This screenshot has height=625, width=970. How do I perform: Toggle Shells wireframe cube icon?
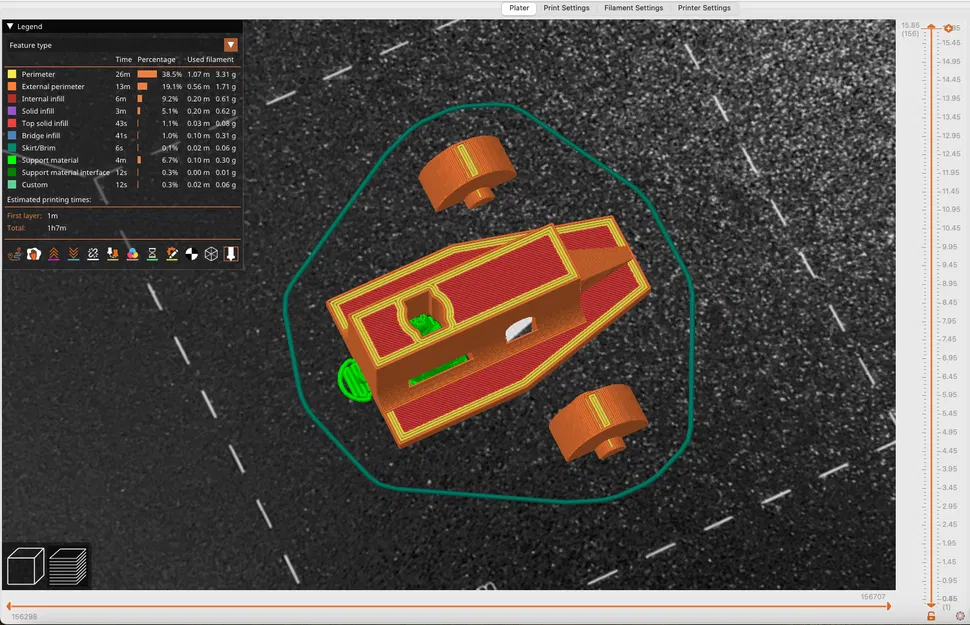click(x=211, y=254)
